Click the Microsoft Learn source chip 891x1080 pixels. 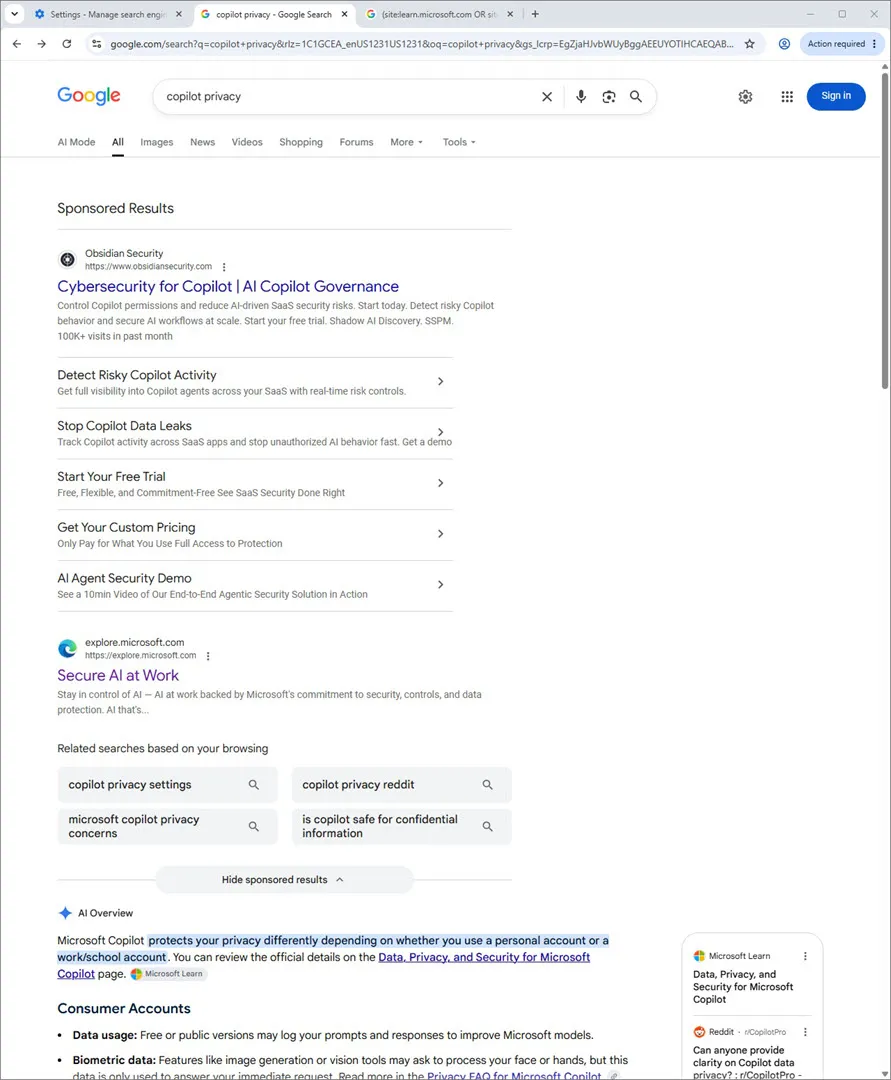click(x=168, y=974)
